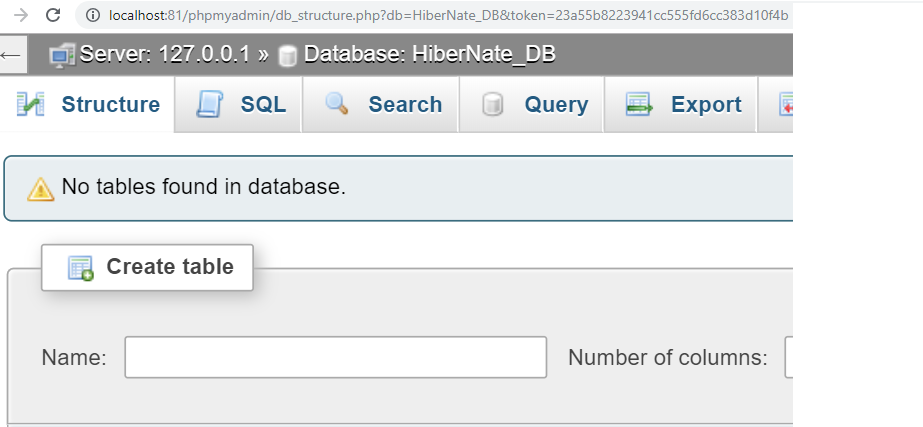Click the Create table legend label

pyautogui.click(x=170, y=267)
